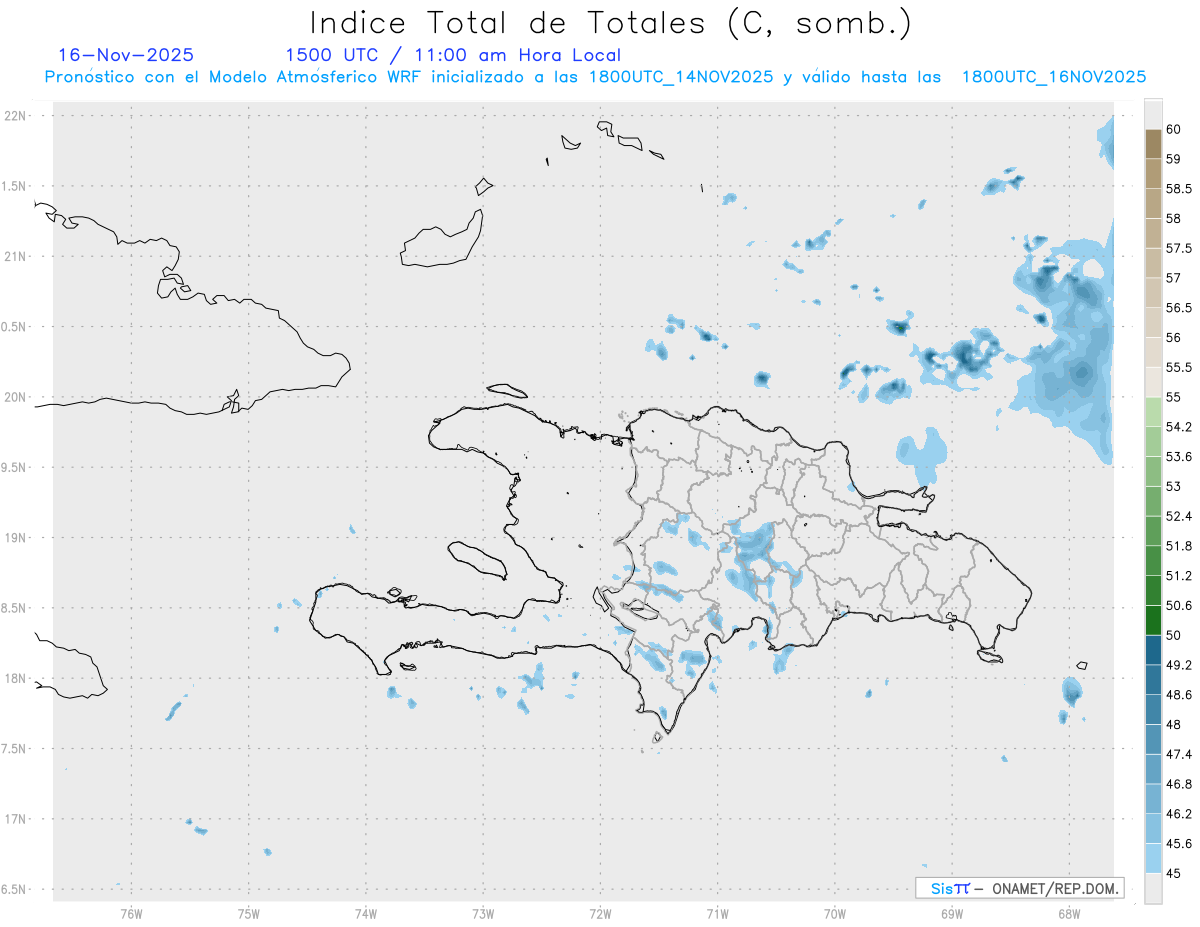The image size is (1200, 927).
Task: Click longitude axis label "72W"
Action: [600, 913]
